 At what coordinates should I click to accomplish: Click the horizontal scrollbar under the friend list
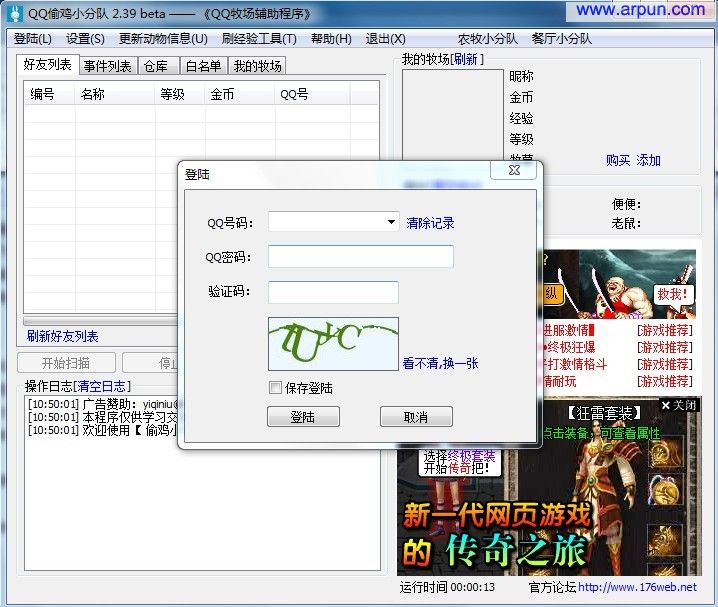point(100,320)
